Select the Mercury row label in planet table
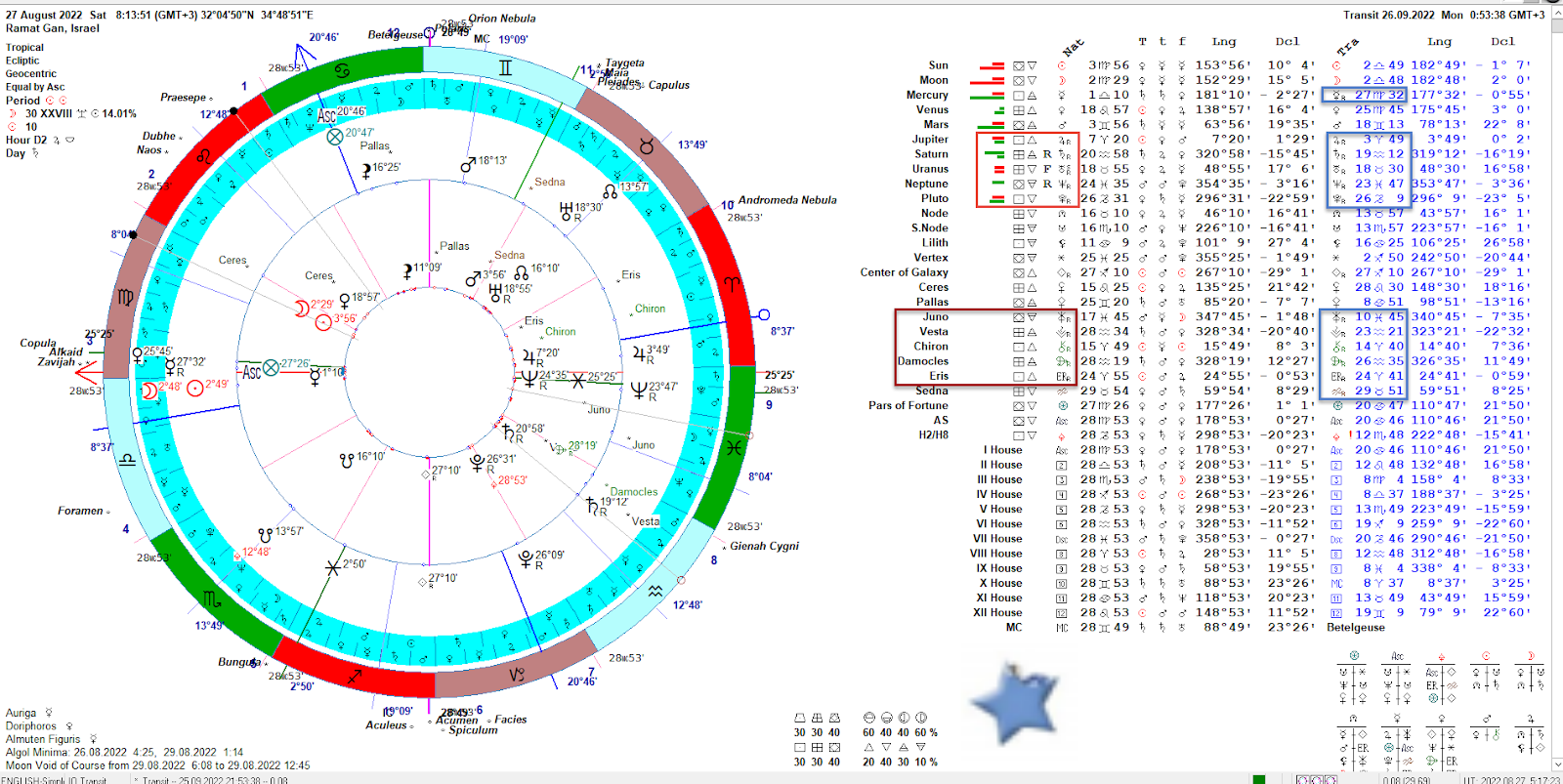The image size is (1563, 784). click(x=927, y=95)
